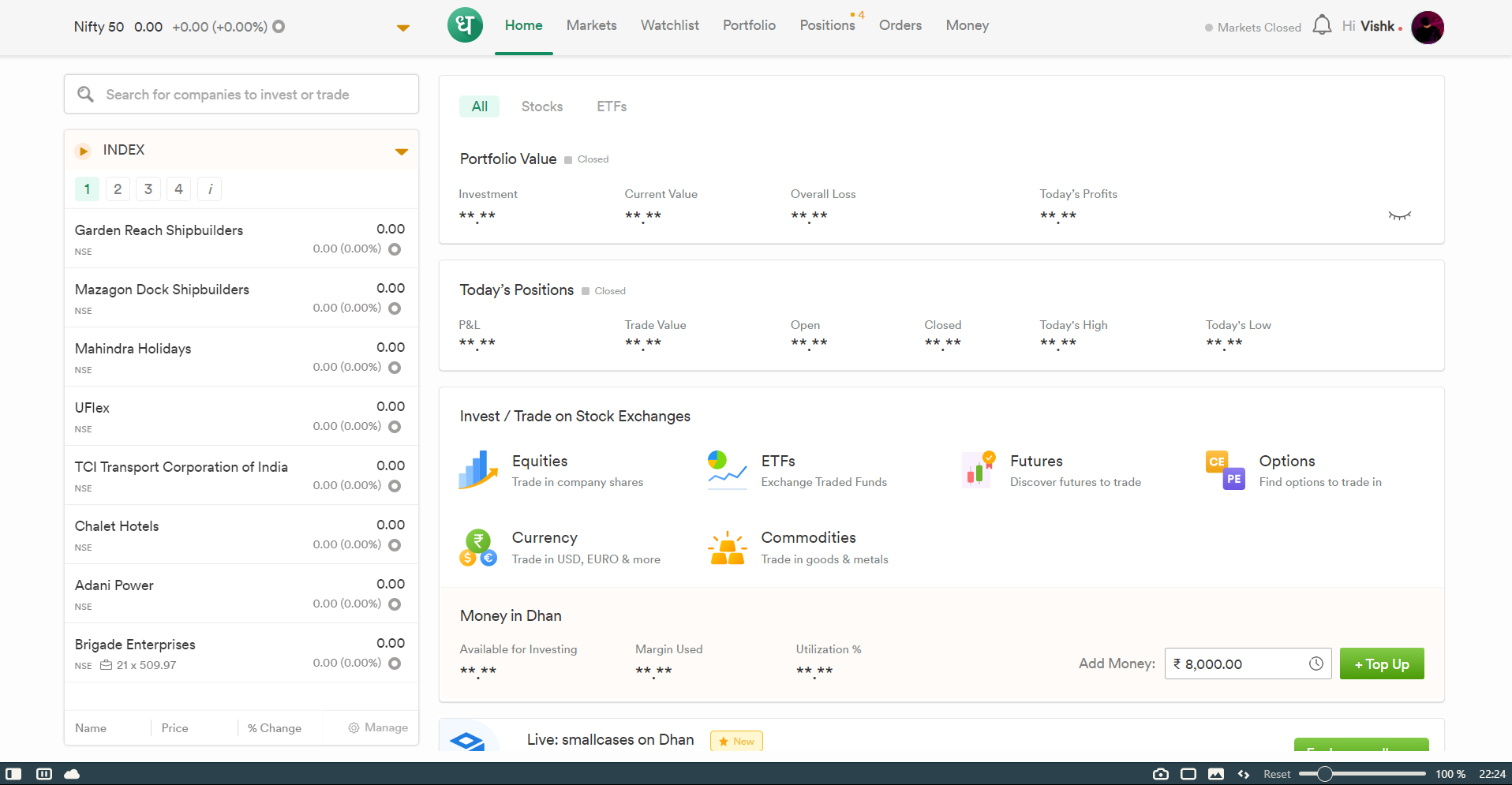The height and width of the screenshot is (785, 1512).
Task: Open Positions in top navigation
Action: [828, 25]
